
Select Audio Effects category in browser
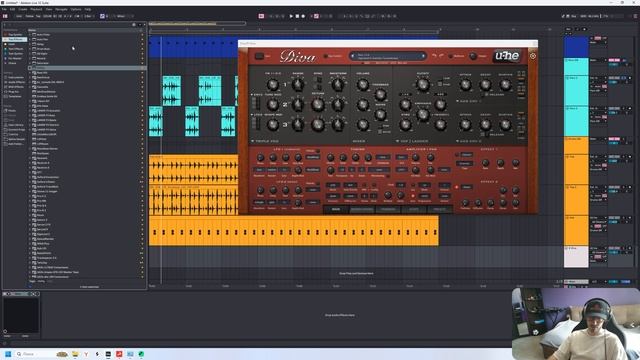16,82
